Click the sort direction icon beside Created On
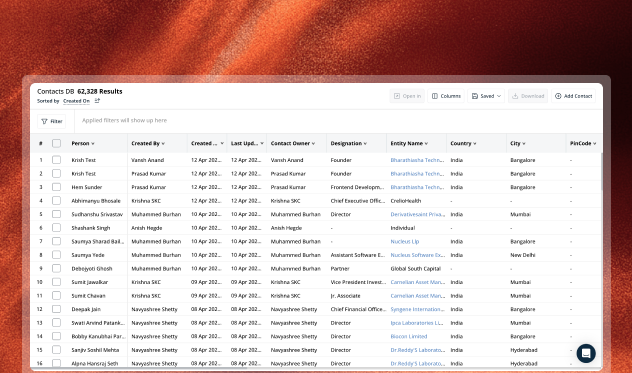 tap(97, 101)
